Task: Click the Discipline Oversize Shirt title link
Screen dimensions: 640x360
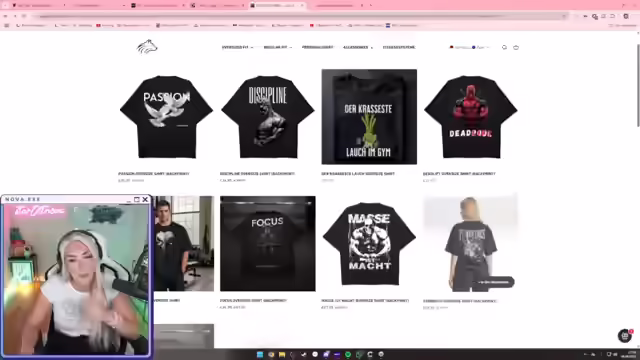Action: [257, 173]
